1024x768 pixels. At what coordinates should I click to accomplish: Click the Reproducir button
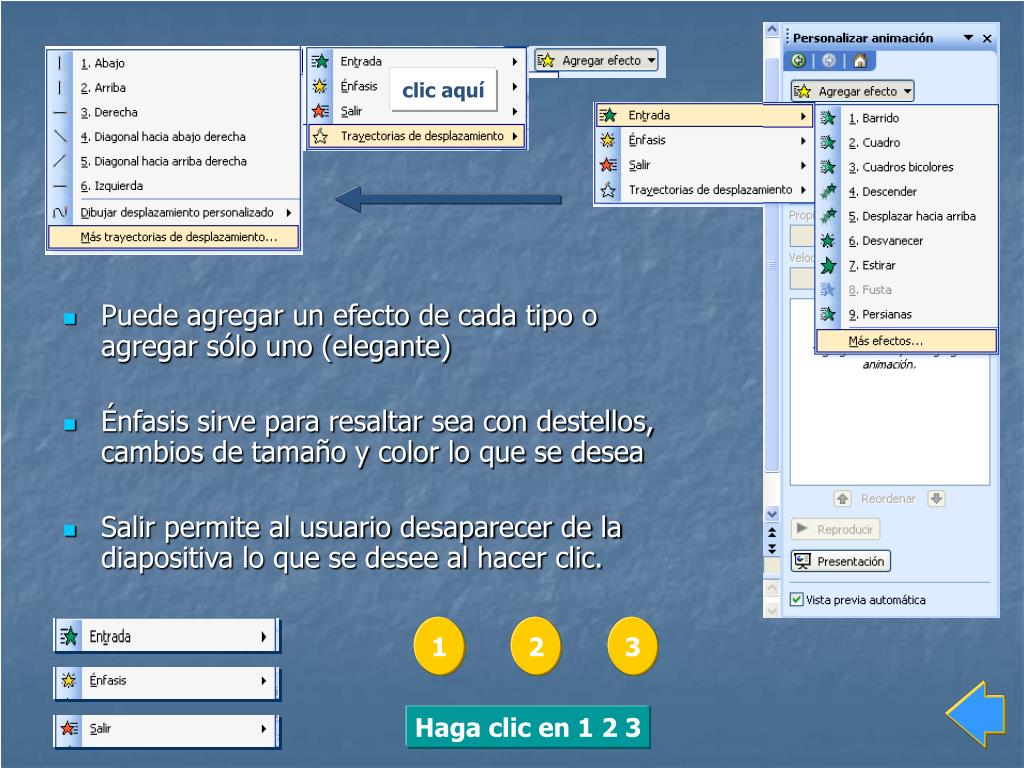835,529
